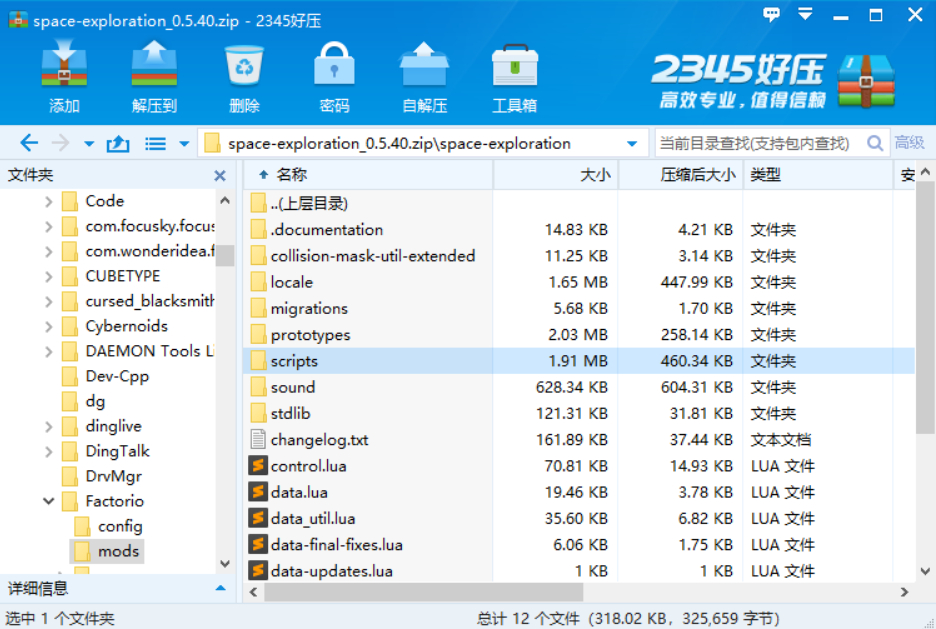Click the list view mode icon
Screen dimensions: 936x629
[155, 143]
